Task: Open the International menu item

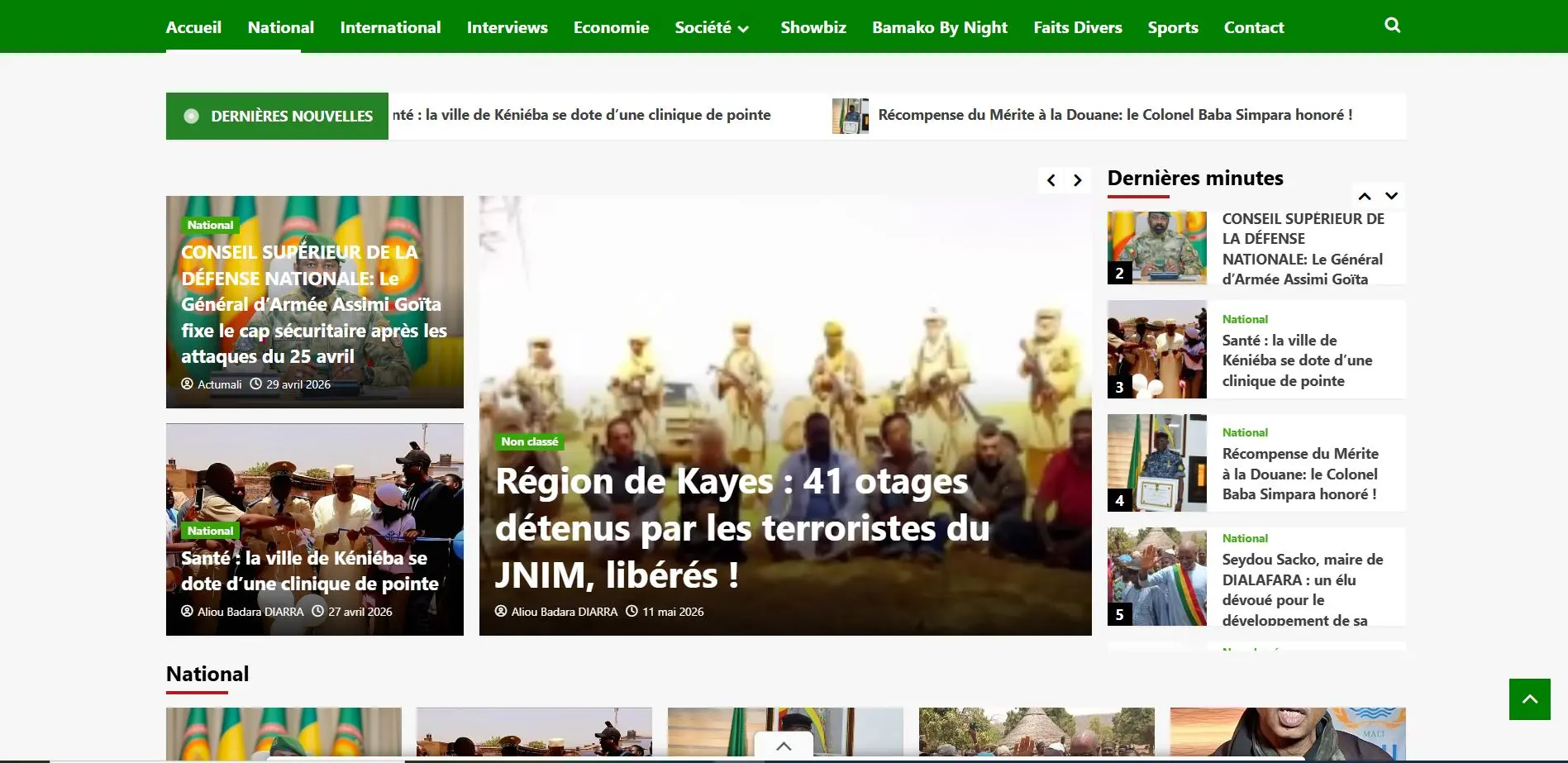Action: click(390, 27)
